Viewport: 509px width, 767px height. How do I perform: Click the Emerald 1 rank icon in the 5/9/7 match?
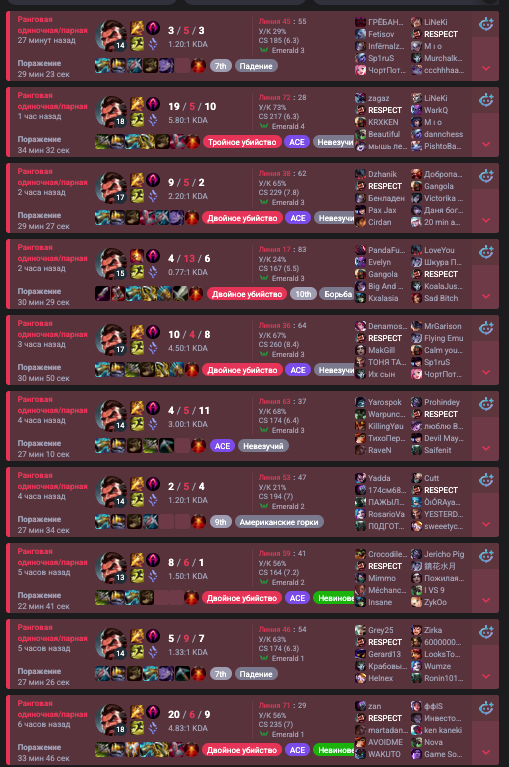(264, 658)
